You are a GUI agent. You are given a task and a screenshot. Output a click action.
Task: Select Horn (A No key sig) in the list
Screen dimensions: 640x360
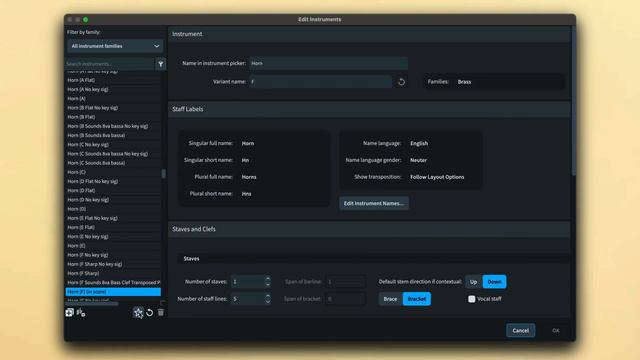pyautogui.click(x=113, y=89)
